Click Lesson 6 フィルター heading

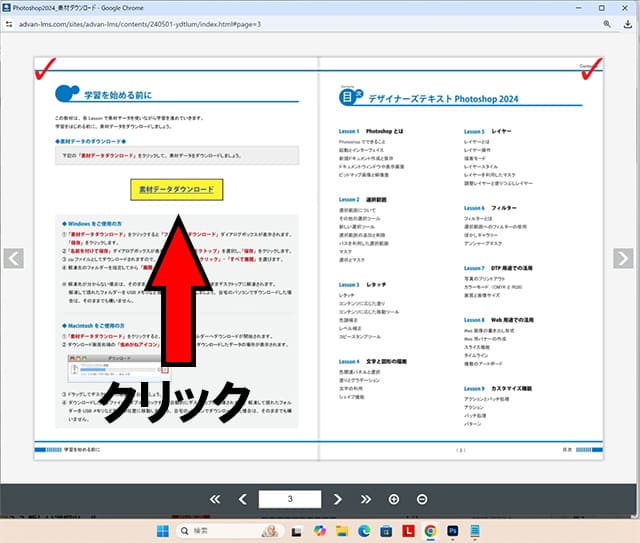click(x=490, y=208)
